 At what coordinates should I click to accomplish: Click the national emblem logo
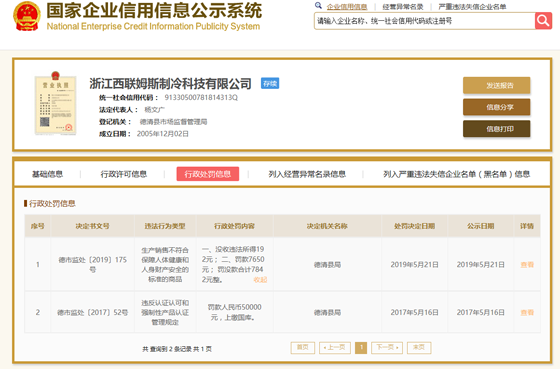(27, 16)
